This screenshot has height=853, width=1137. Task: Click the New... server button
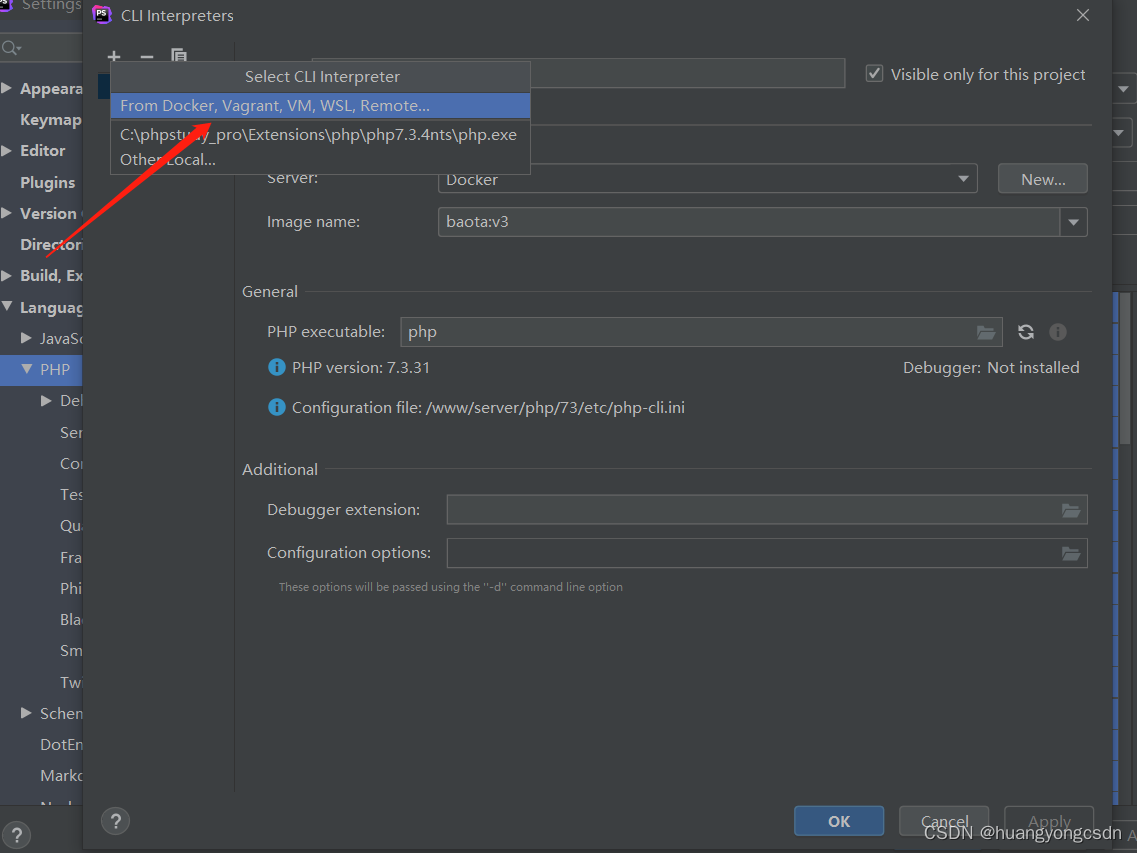click(x=1043, y=179)
